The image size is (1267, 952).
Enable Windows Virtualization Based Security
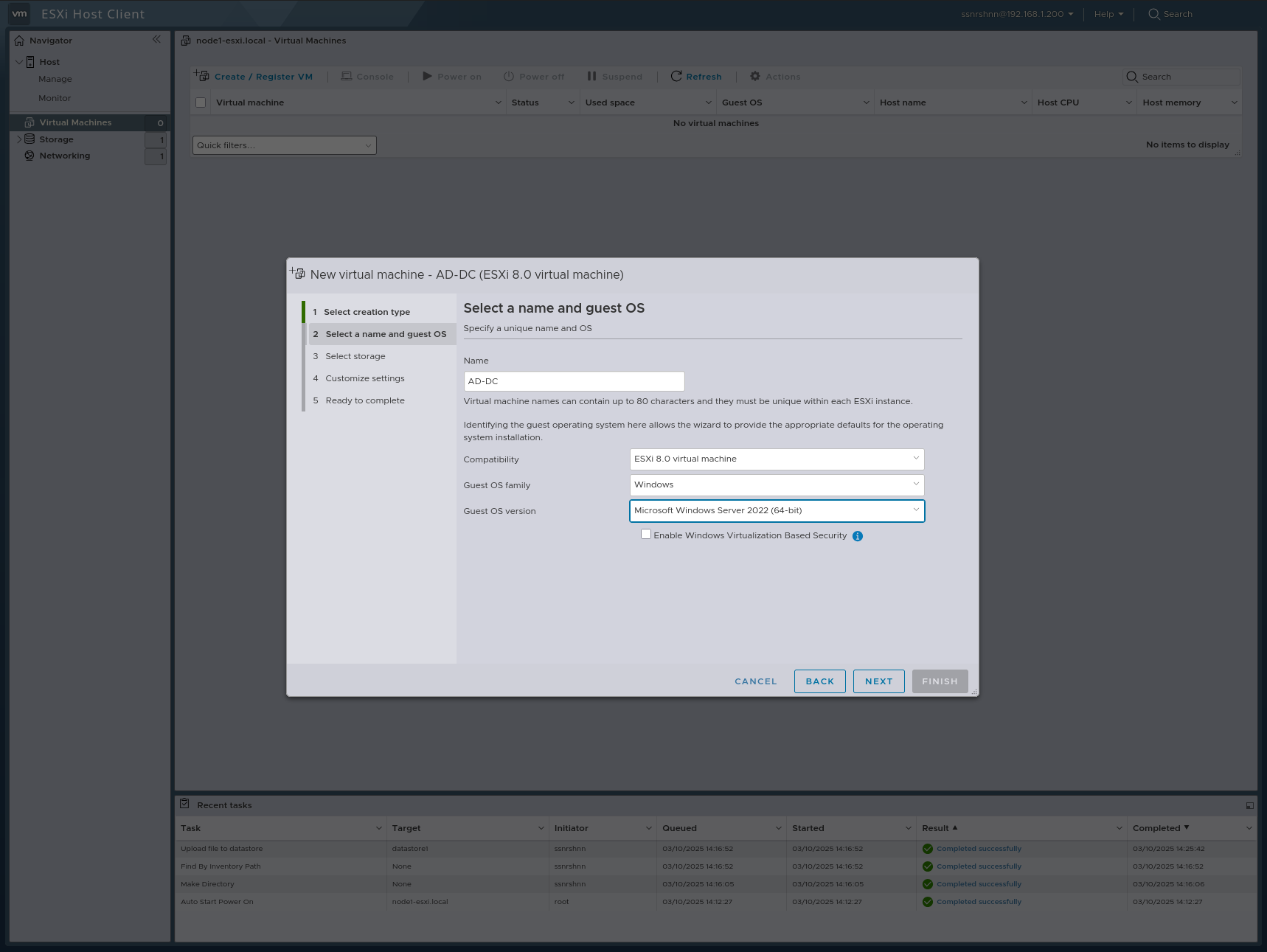[645, 534]
